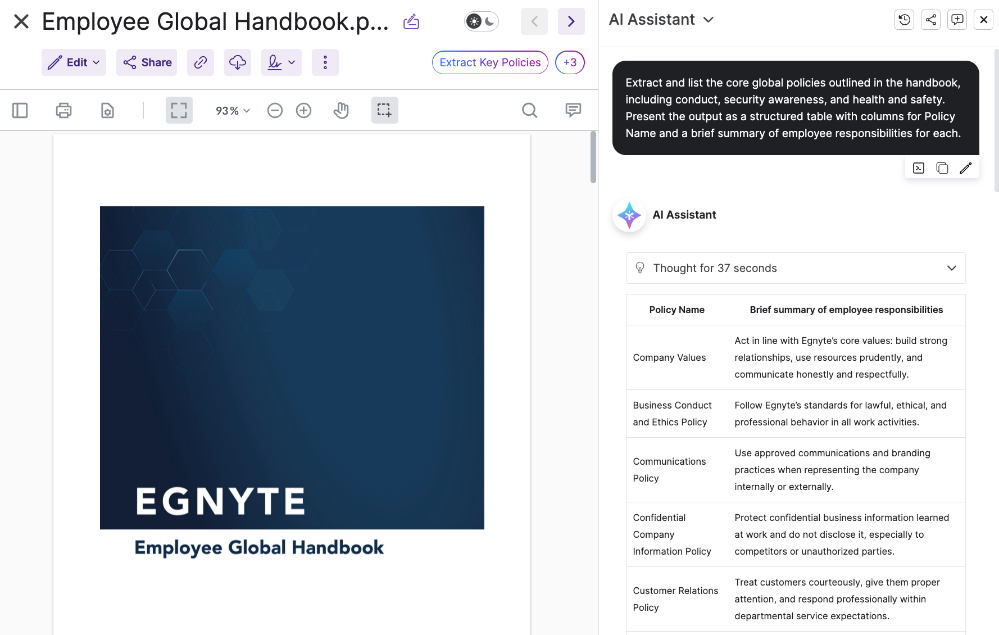Image resolution: width=999 pixels, height=635 pixels.
Task: Click the Employee Global Handbook file title
Action: (x=215, y=22)
